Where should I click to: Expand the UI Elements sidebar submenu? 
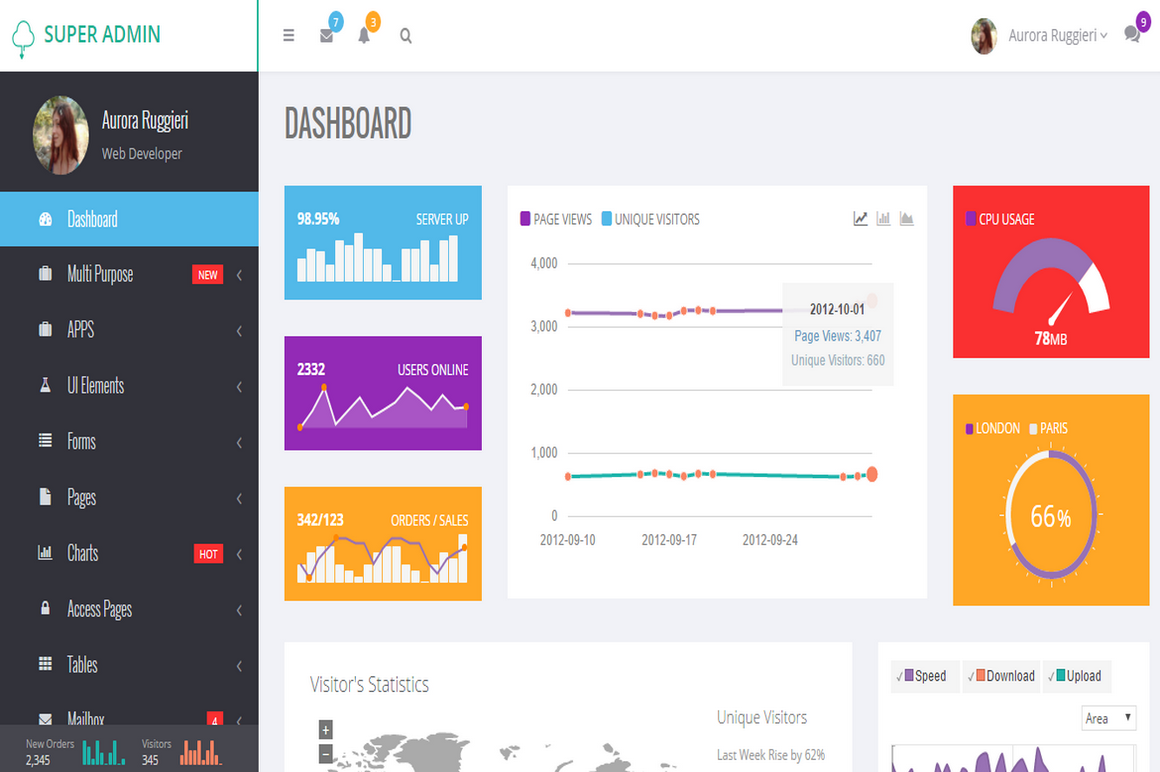(95, 386)
